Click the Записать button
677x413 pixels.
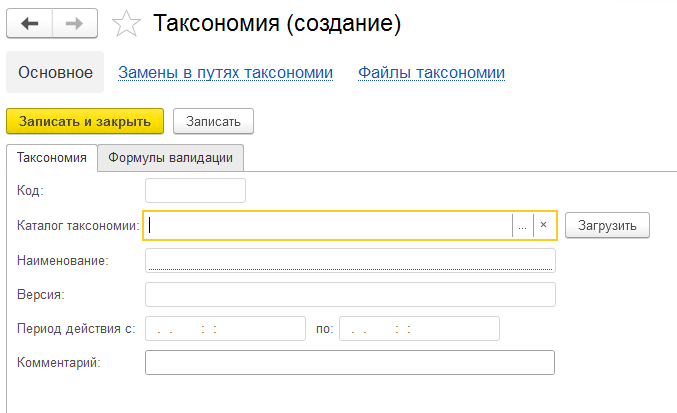tap(213, 121)
